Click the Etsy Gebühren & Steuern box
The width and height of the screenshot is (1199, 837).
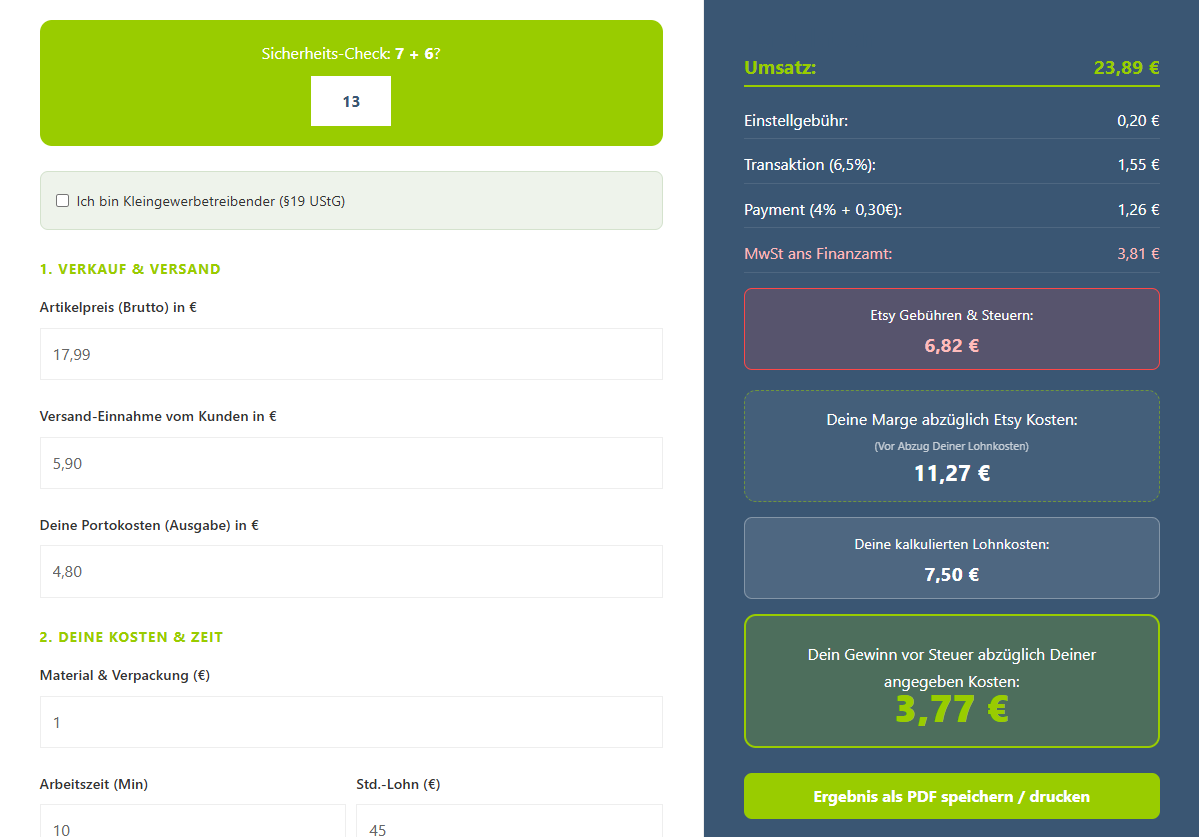[x=951, y=329]
